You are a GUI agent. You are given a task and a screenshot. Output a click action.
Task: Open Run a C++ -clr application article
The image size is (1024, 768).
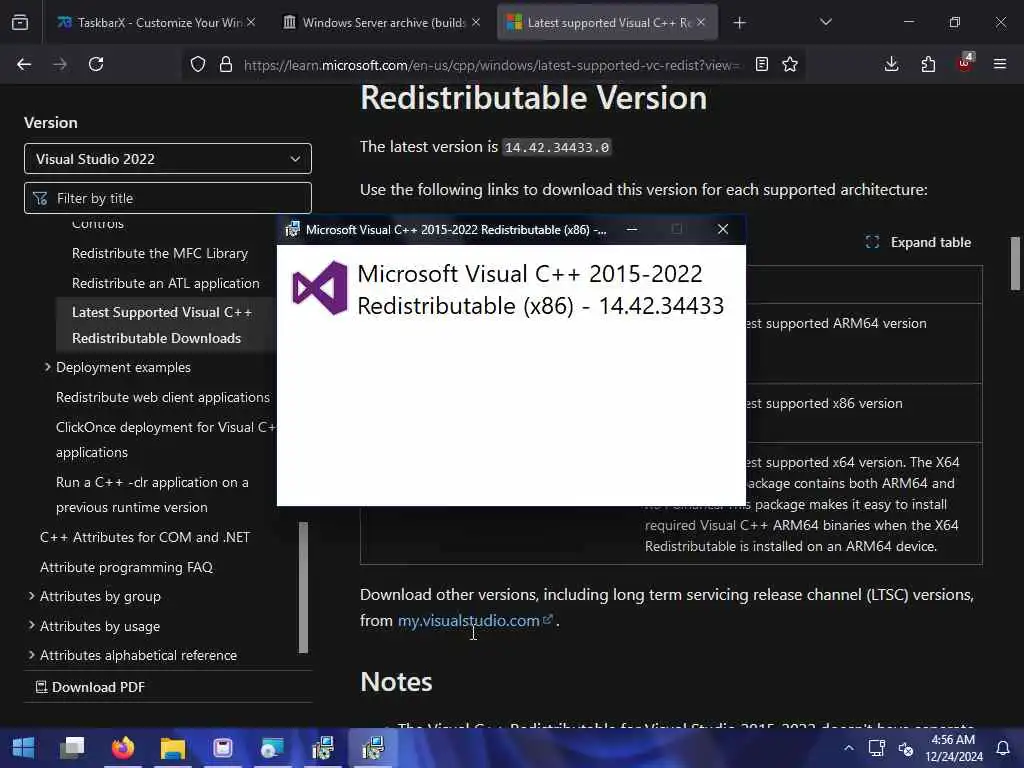coord(152,494)
